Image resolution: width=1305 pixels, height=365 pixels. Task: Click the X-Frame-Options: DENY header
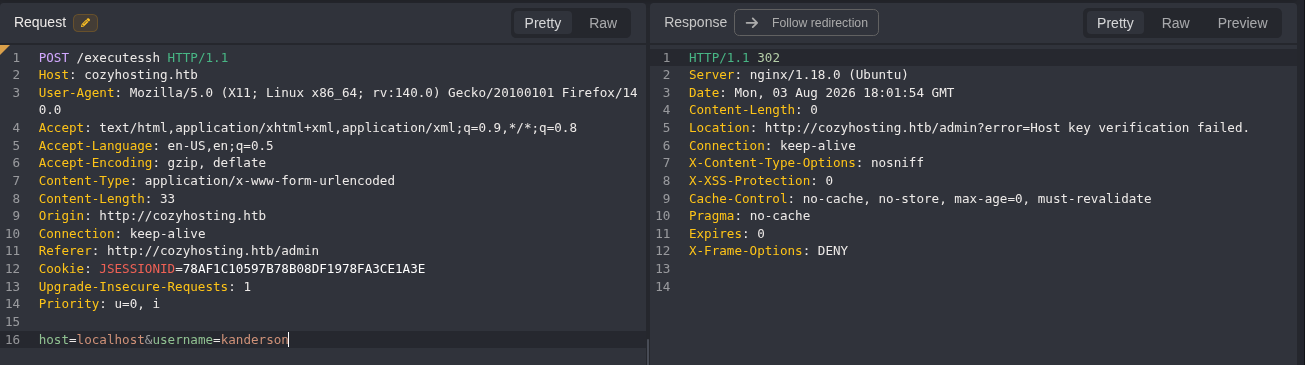click(x=768, y=251)
